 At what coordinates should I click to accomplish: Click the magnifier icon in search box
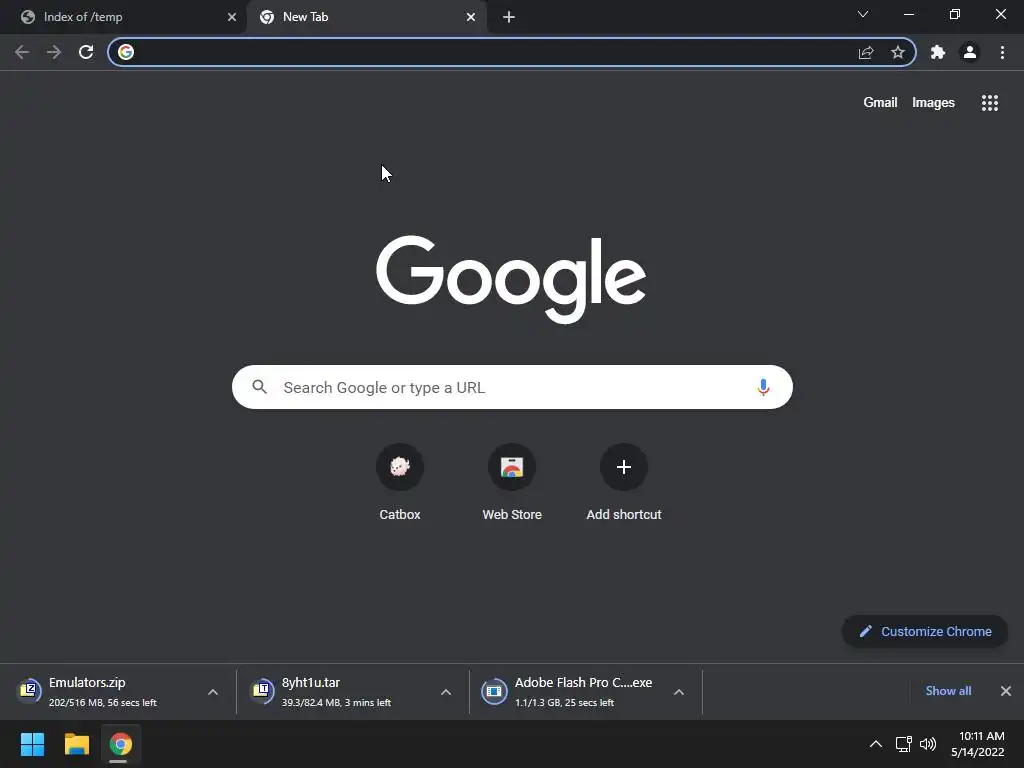click(259, 387)
